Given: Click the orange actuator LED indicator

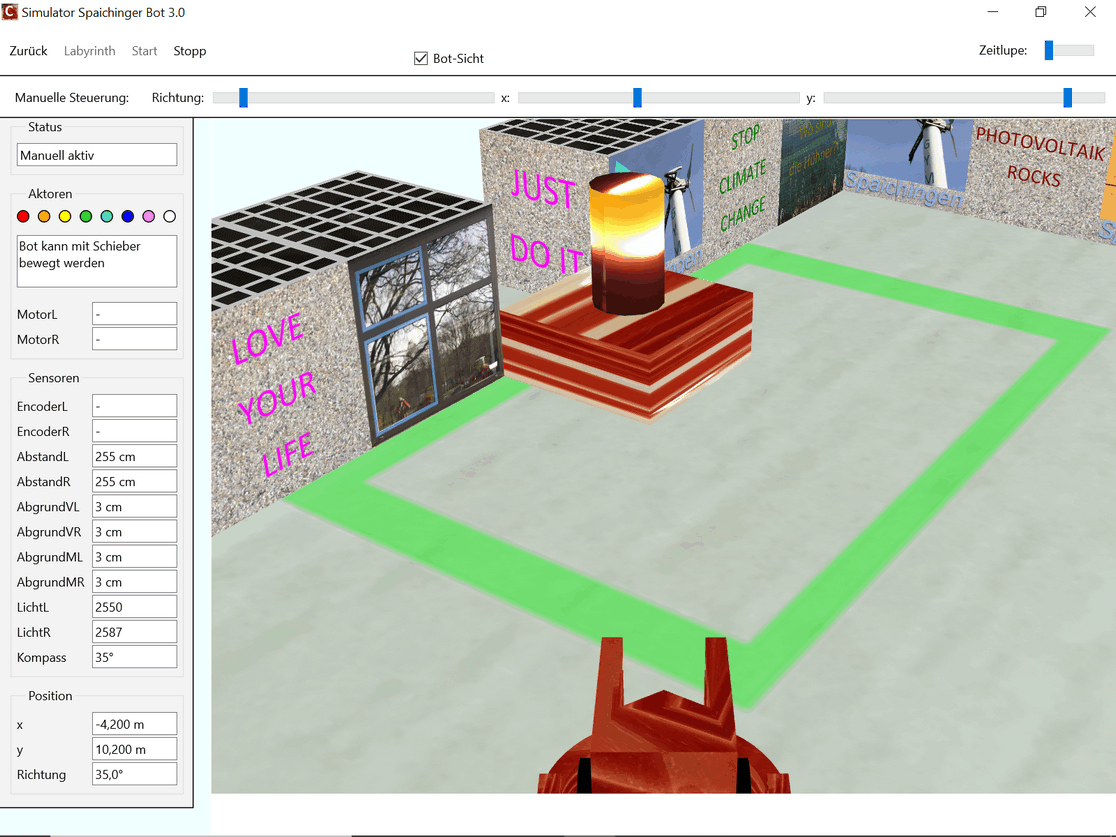Looking at the screenshot, I should tap(44, 216).
